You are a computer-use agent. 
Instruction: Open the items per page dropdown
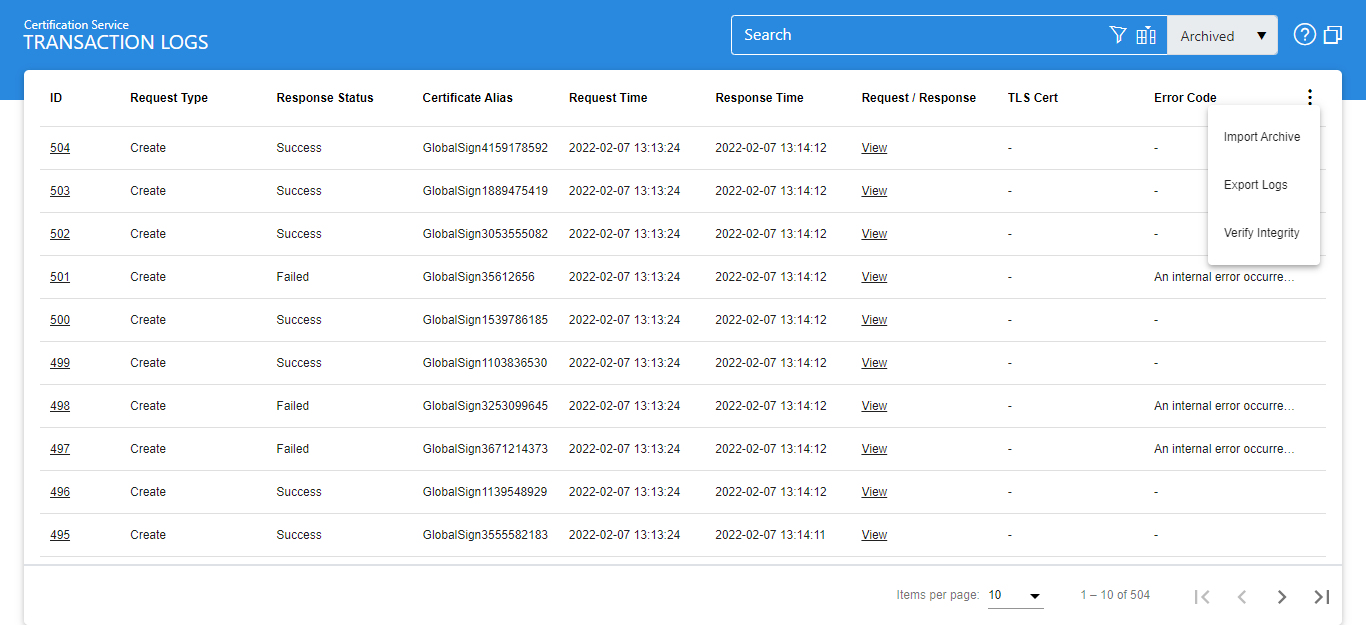pos(1015,596)
